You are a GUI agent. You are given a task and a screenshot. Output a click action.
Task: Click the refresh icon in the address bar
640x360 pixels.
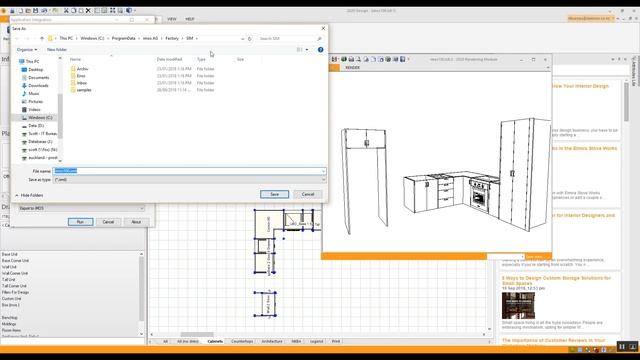(x=250, y=38)
